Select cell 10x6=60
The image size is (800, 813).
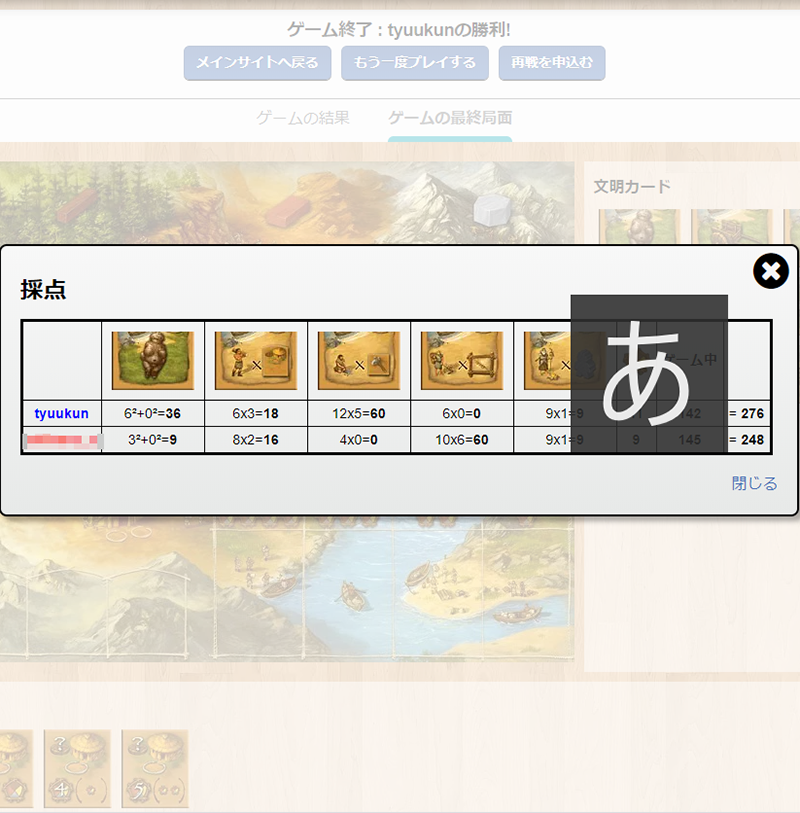[x=462, y=440]
